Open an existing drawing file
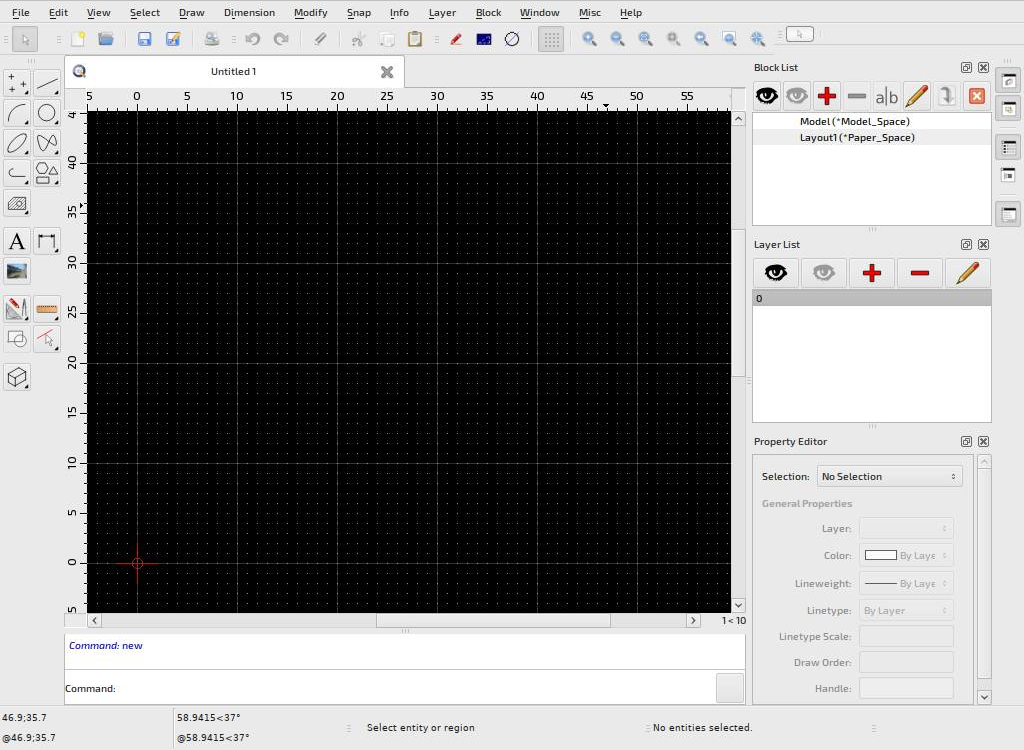The image size is (1024, 750). tap(106, 39)
